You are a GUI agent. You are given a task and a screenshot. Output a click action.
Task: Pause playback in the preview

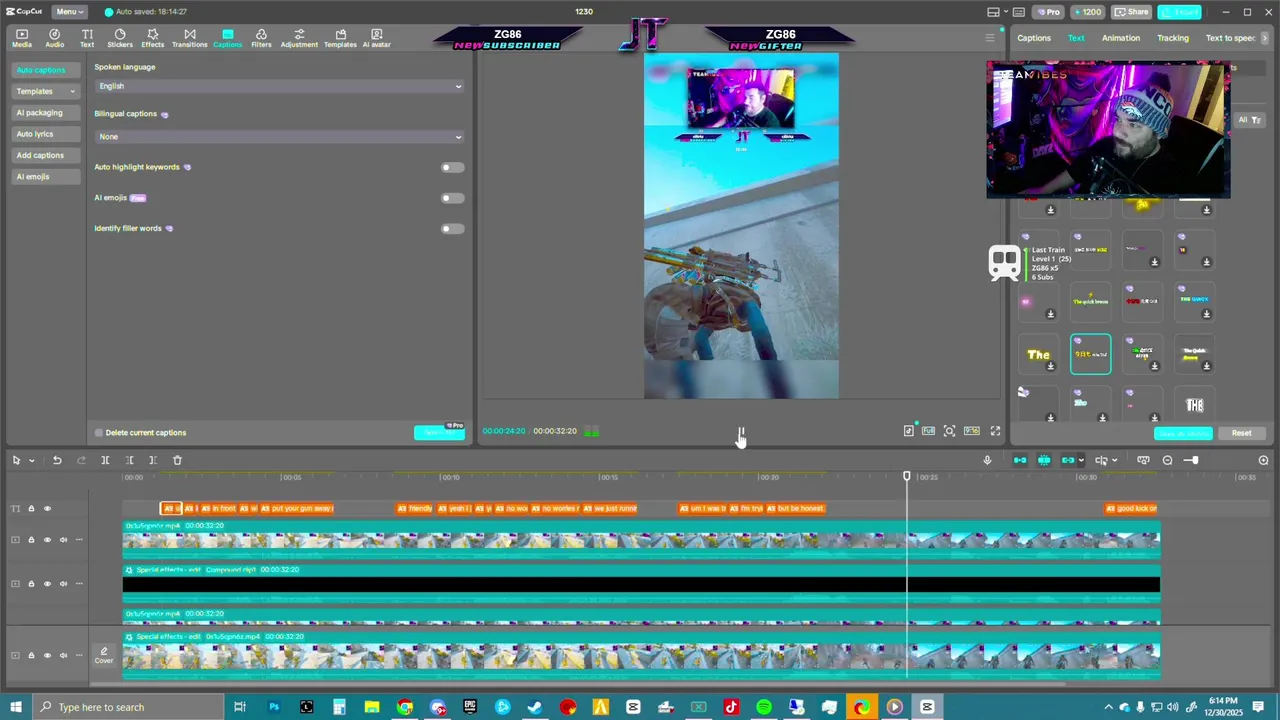click(x=741, y=432)
